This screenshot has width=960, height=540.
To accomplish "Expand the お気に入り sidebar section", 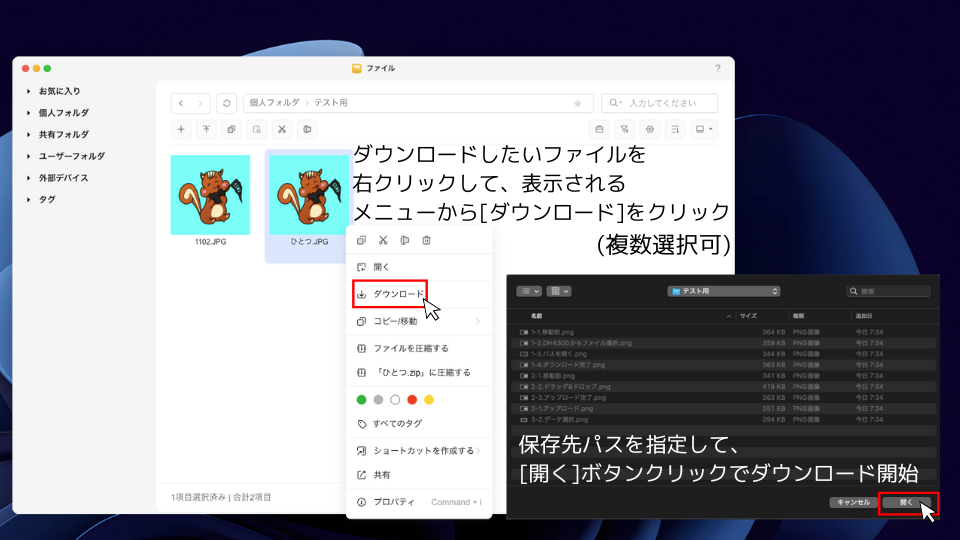I will coord(29,91).
